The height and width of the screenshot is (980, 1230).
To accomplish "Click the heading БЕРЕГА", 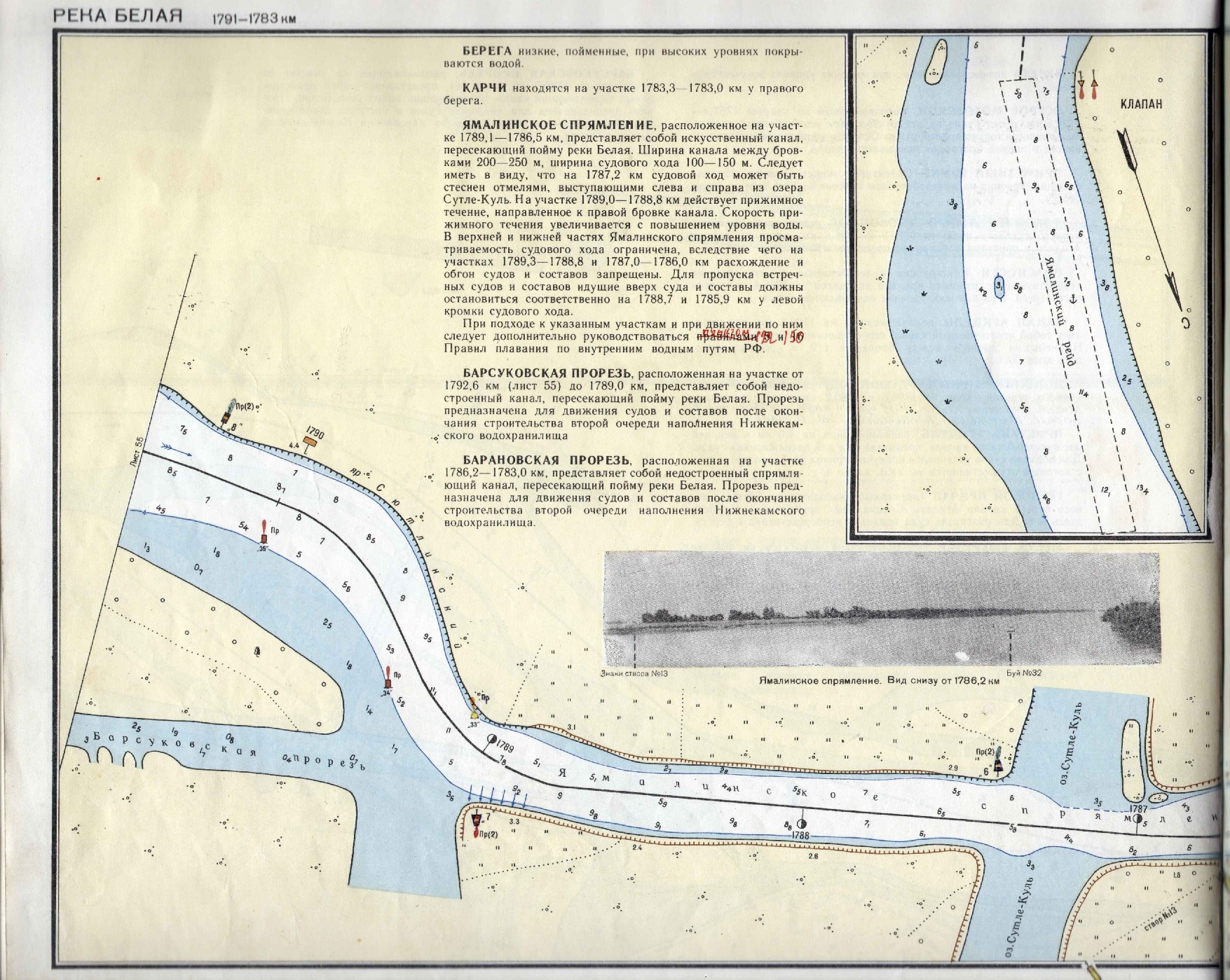I will click(x=487, y=51).
